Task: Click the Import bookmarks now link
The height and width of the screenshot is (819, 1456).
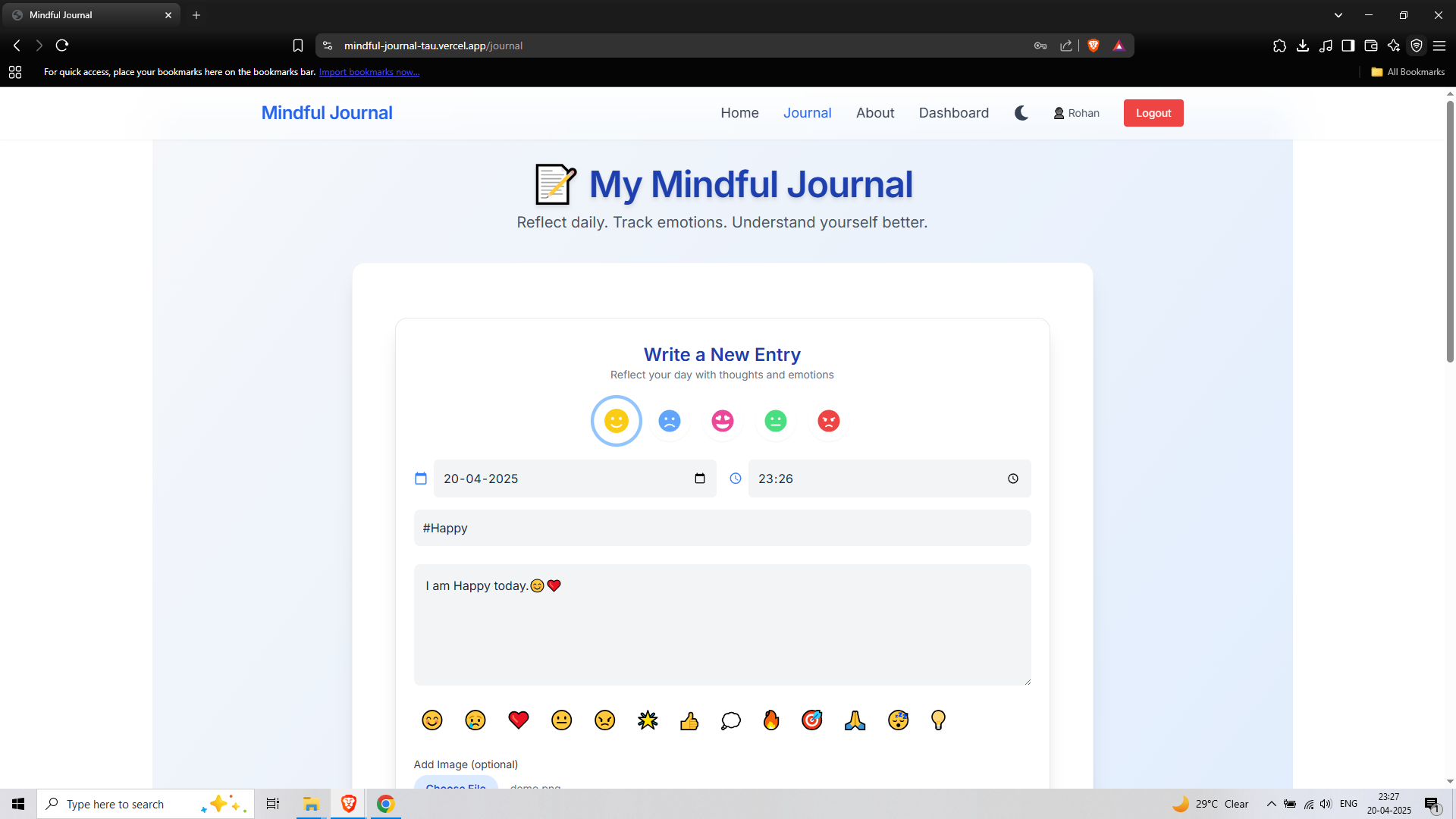Action: pos(369,72)
